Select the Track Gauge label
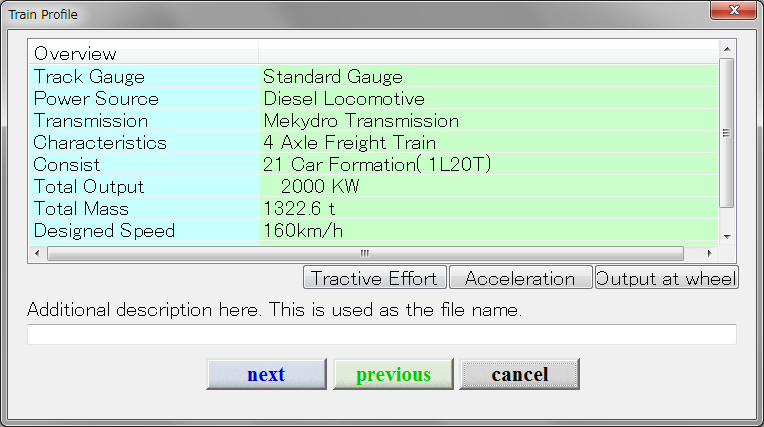The image size is (764, 427). pyautogui.click(x=89, y=77)
